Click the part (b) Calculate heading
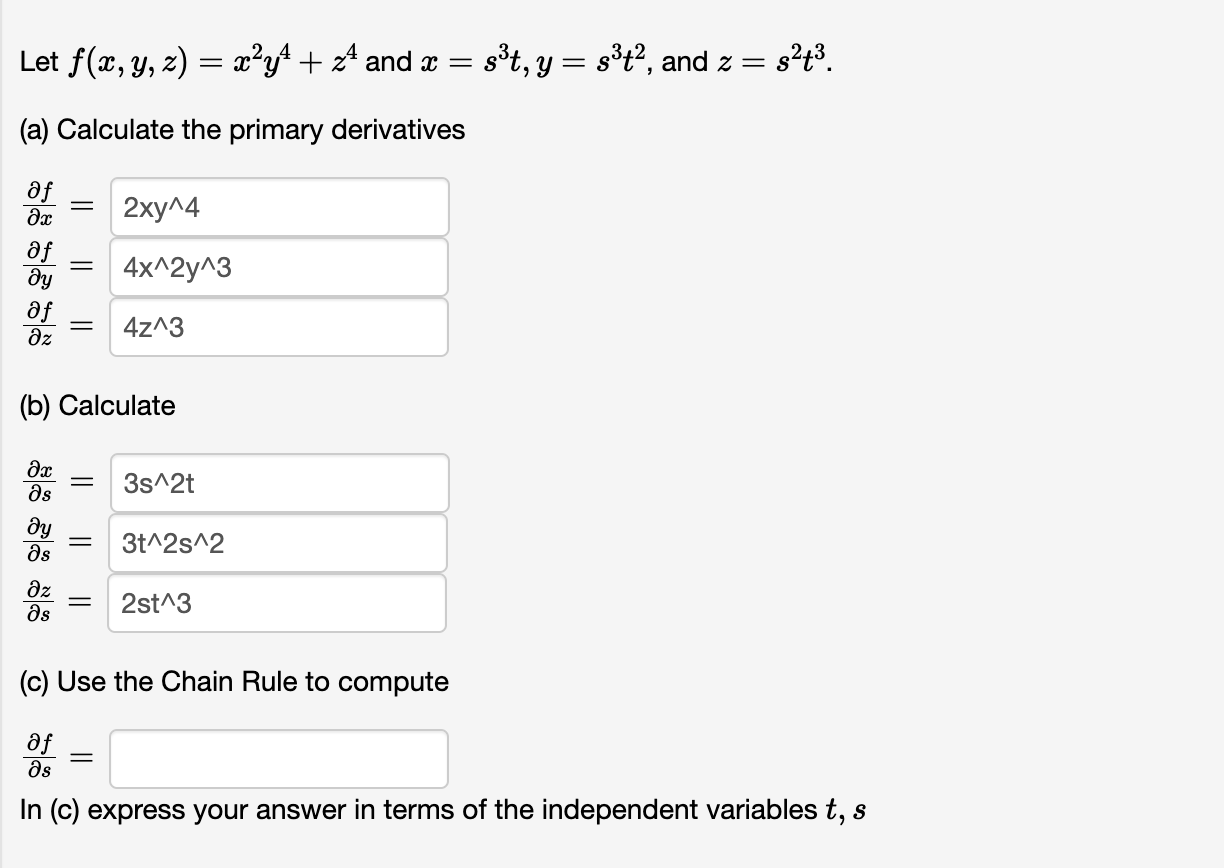Viewport: 1224px width, 868px height. [96, 406]
